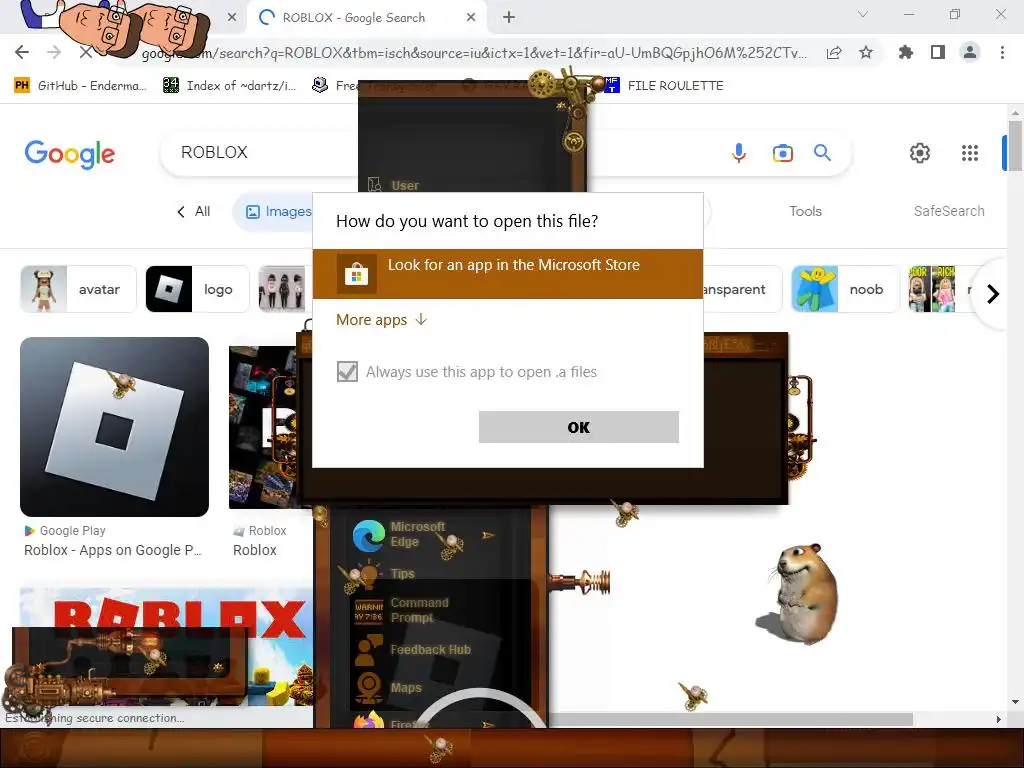The width and height of the screenshot is (1024, 768).
Task: Select the logo filter chip
Action: [x=197, y=289]
